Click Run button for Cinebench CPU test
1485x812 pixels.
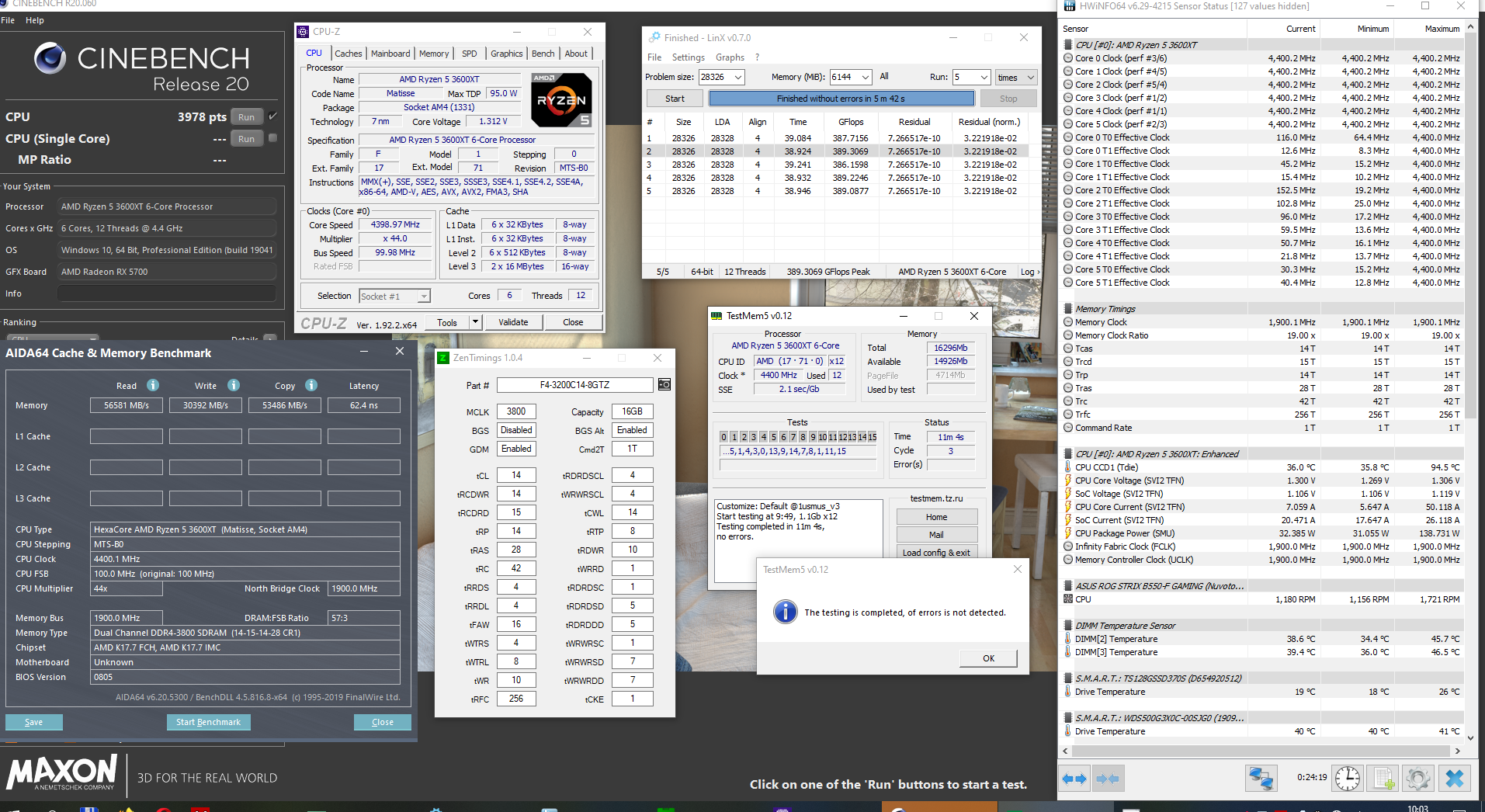pyautogui.click(x=246, y=116)
